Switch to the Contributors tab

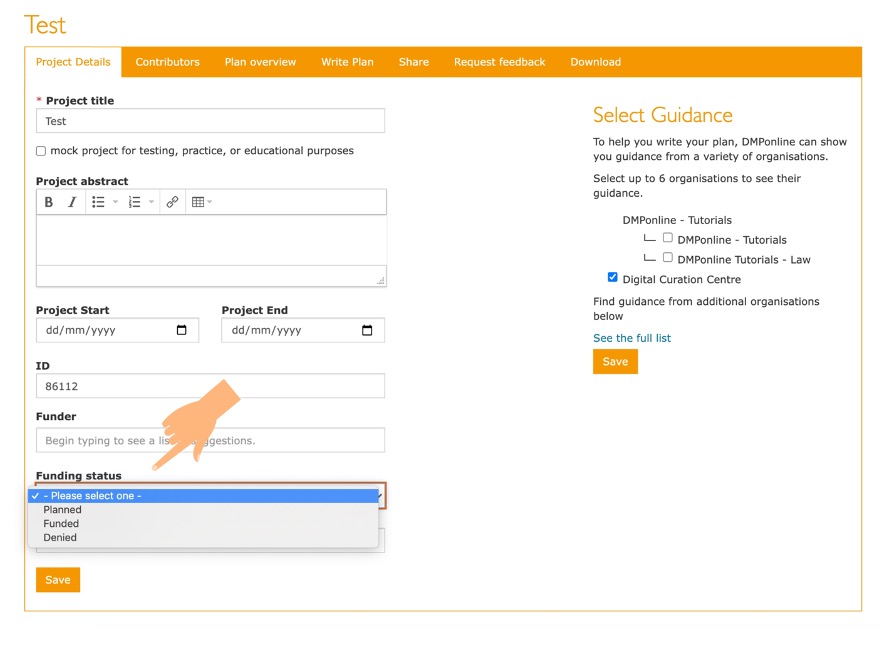167,62
